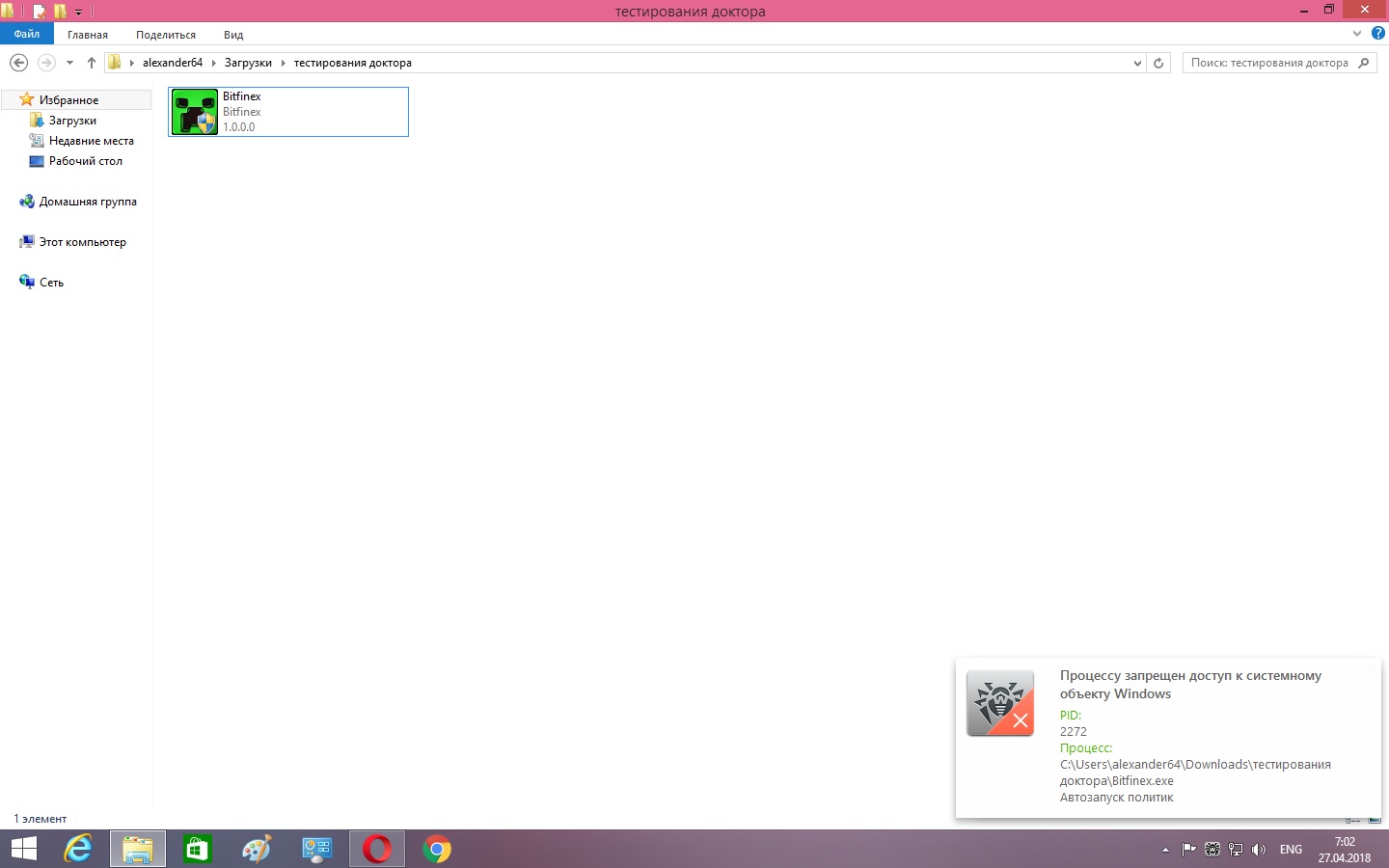Image resolution: width=1389 pixels, height=868 pixels.
Task: Click the Dr.Web spider notification icon
Action: pos(1000,703)
